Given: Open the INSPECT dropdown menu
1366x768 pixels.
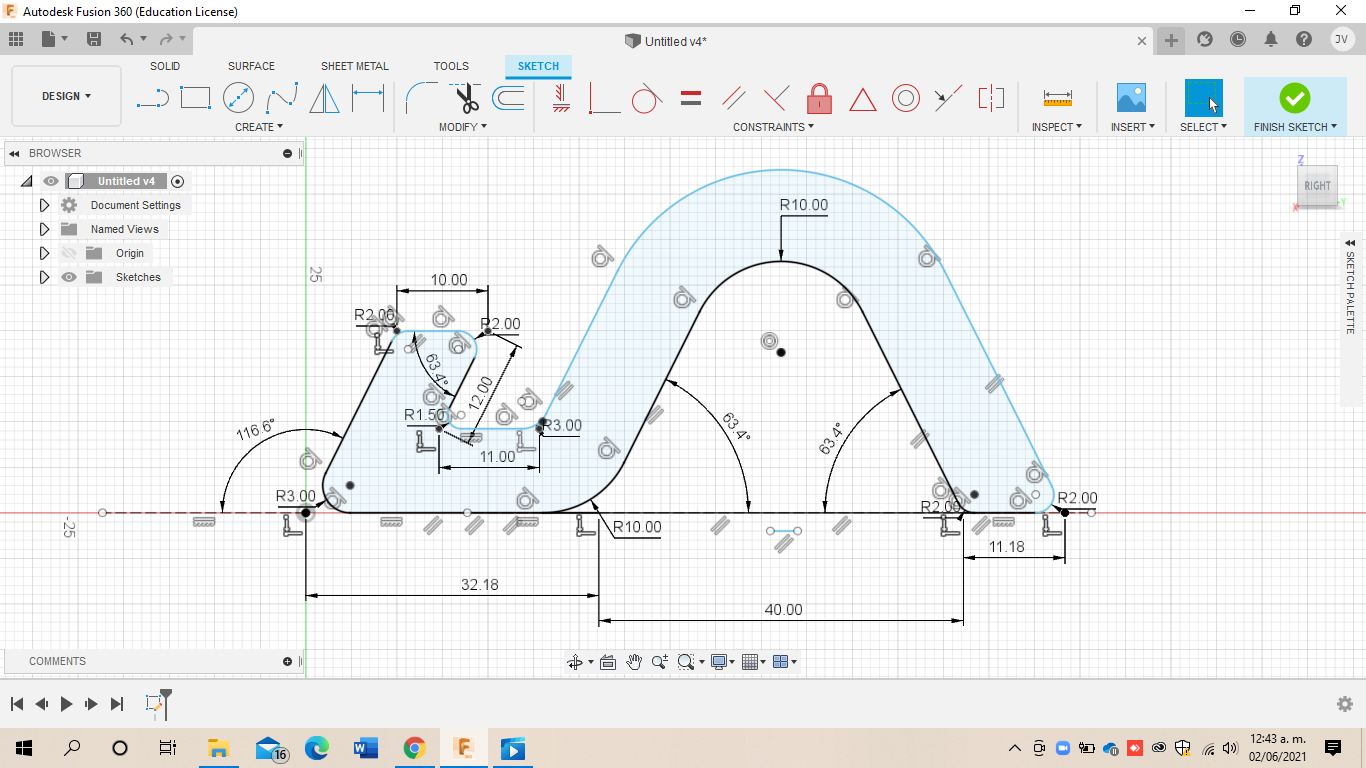Looking at the screenshot, I should 1057,127.
